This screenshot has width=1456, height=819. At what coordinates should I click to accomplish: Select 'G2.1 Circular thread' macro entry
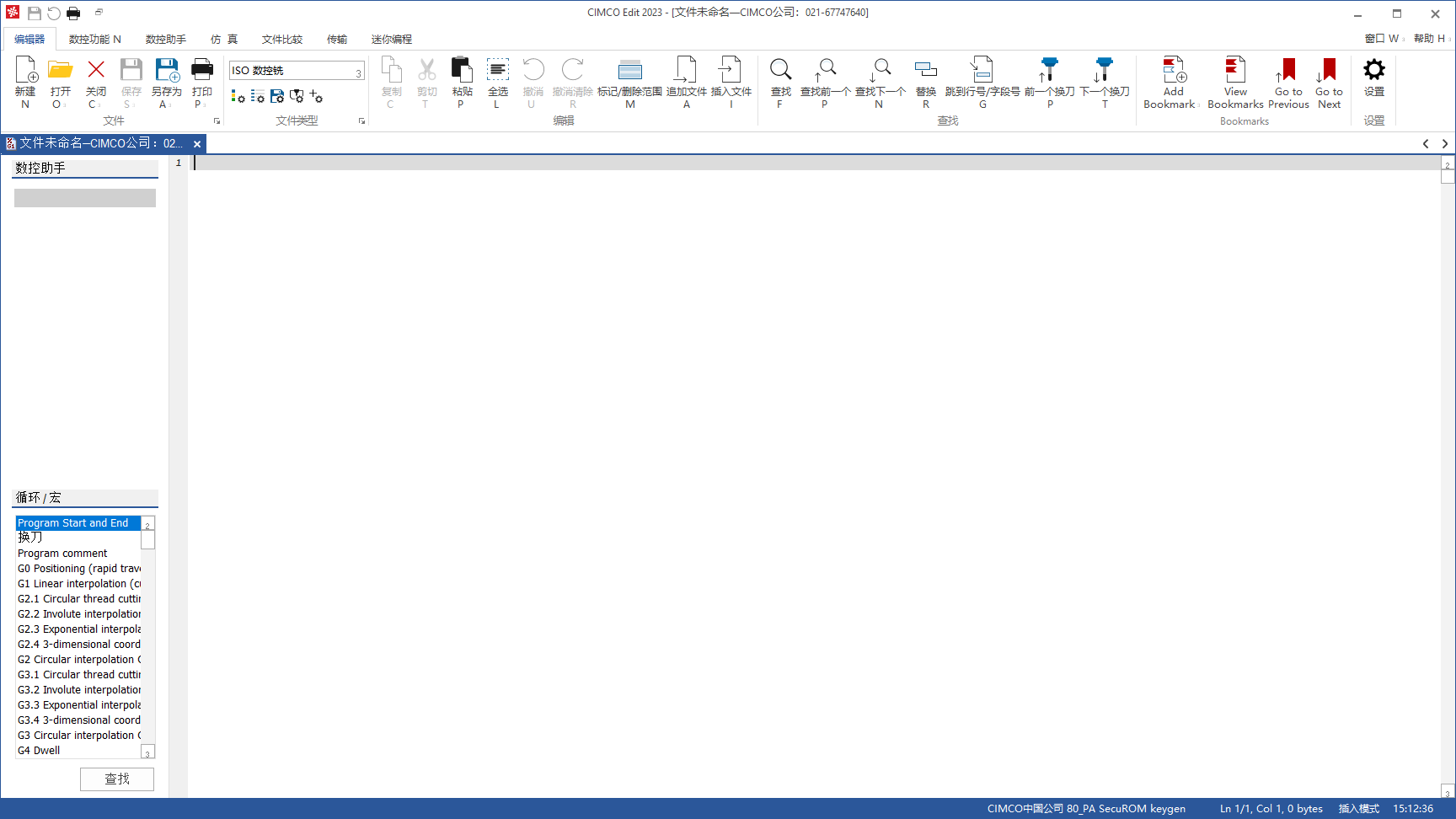tap(78, 599)
